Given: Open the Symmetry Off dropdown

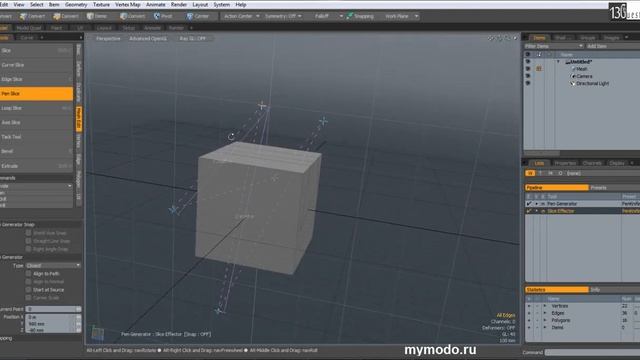Looking at the screenshot, I should click(283, 16).
